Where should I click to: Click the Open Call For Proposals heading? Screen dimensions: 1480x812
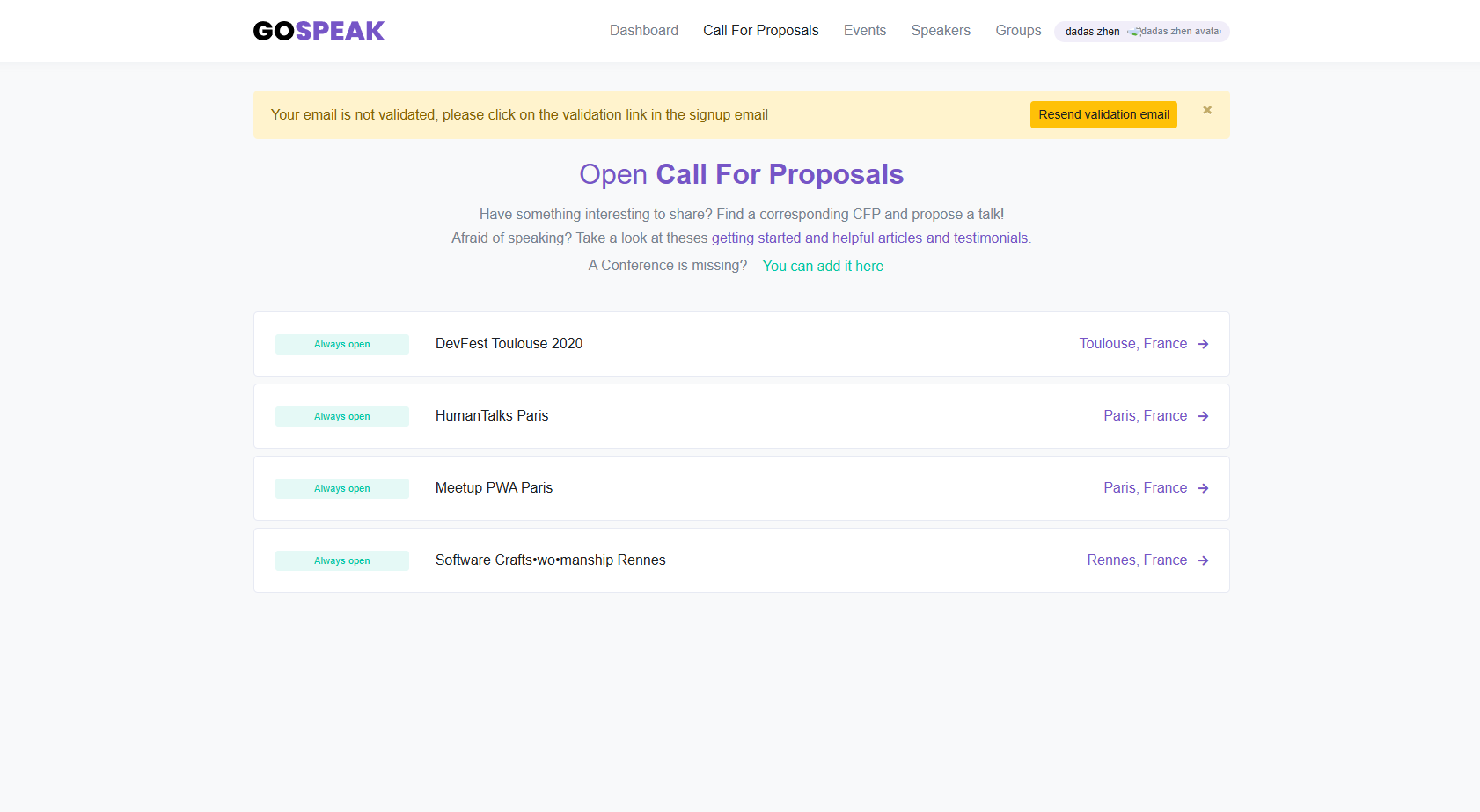pyautogui.click(x=741, y=174)
